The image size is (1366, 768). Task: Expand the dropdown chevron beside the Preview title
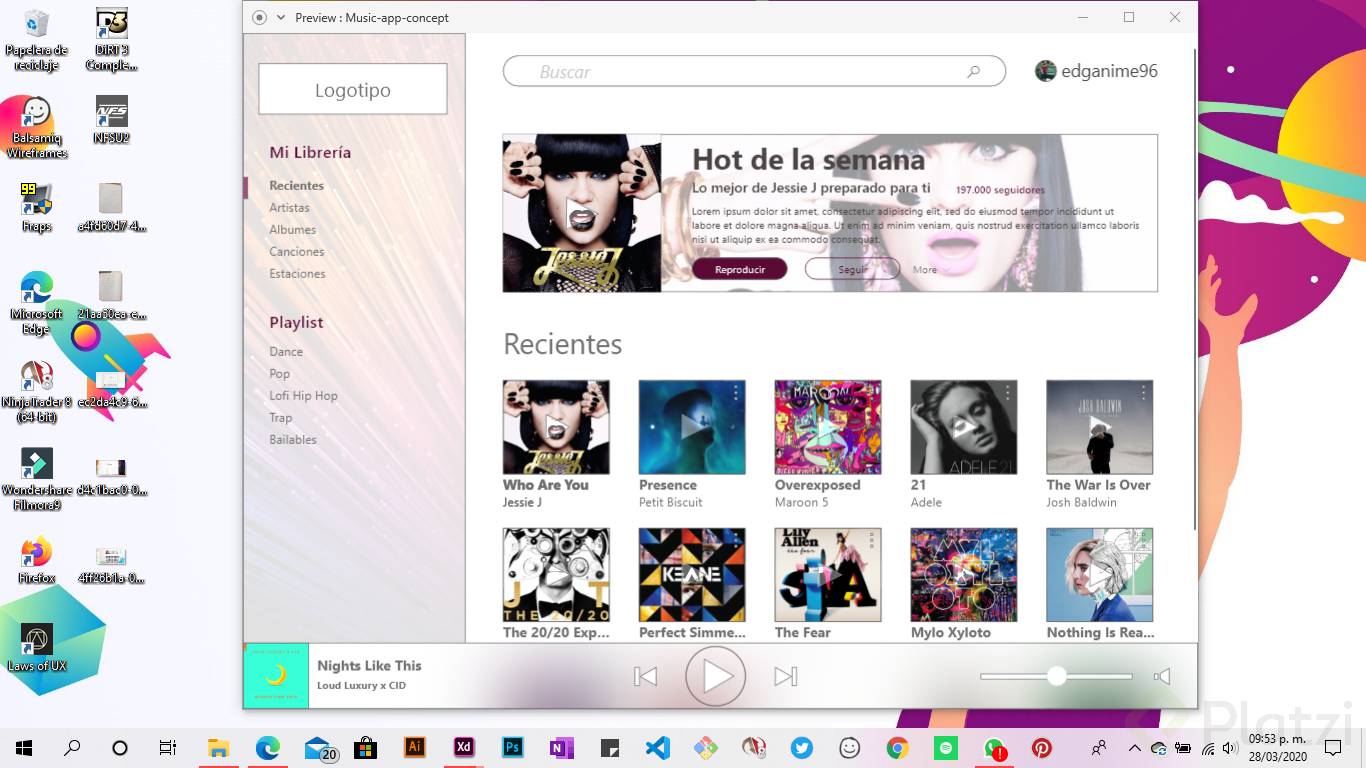point(281,17)
